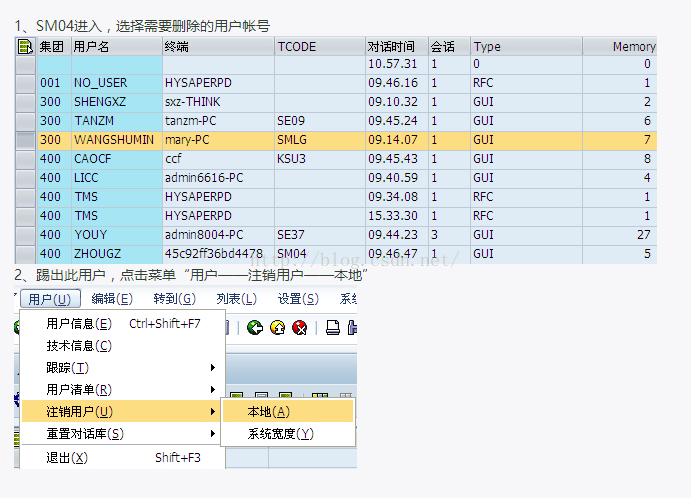The width and height of the screenshot is (691, 498).
Task: Expand the 重置对话库(S) submenu
Action: (x=119, y=434)
